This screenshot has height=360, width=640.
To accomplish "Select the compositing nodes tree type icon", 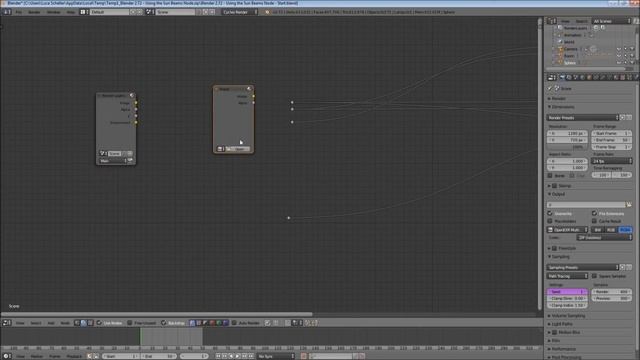I will pos(83,323).
